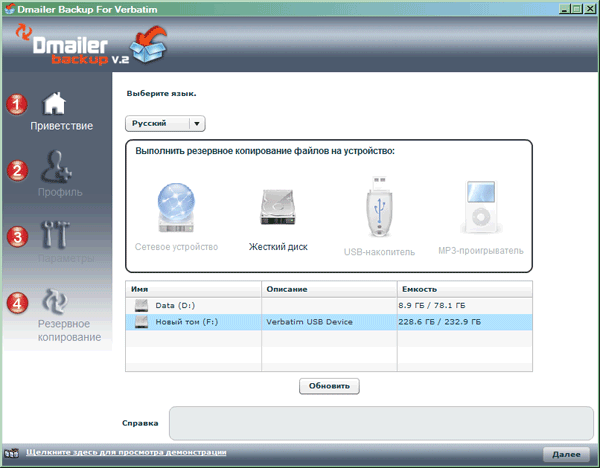Screen dimensions: 600x468
Task: Click the Резервное копирование sidebar label
Action: (x=69, y=331)
